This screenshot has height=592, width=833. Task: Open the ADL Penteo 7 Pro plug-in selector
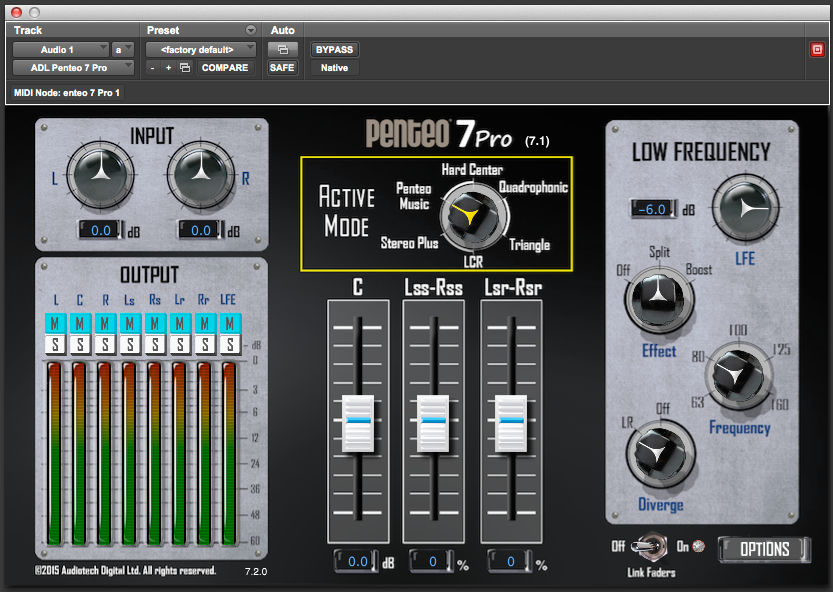(73, 67)
